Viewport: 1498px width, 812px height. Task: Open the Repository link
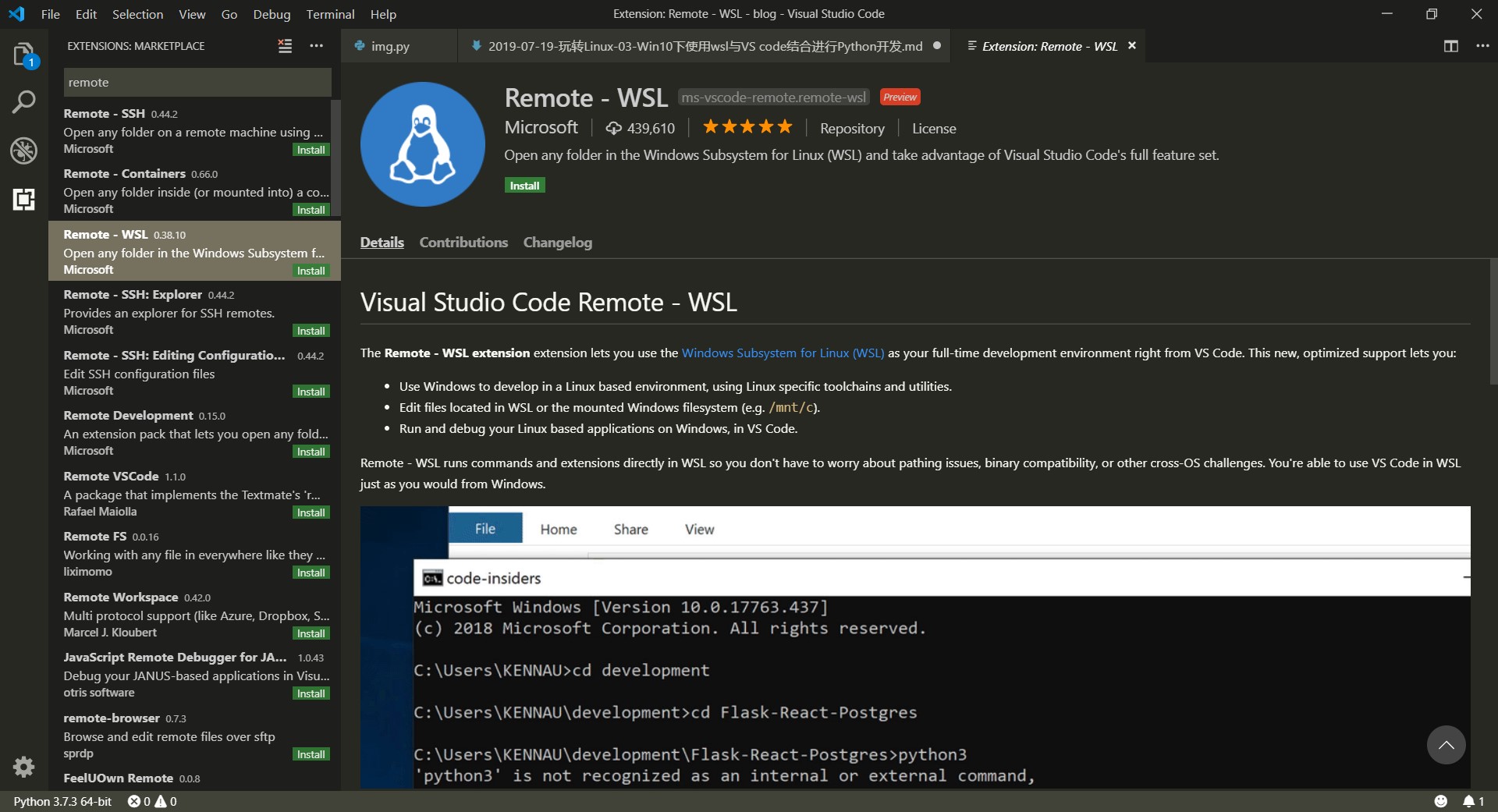tap(852, 129)
